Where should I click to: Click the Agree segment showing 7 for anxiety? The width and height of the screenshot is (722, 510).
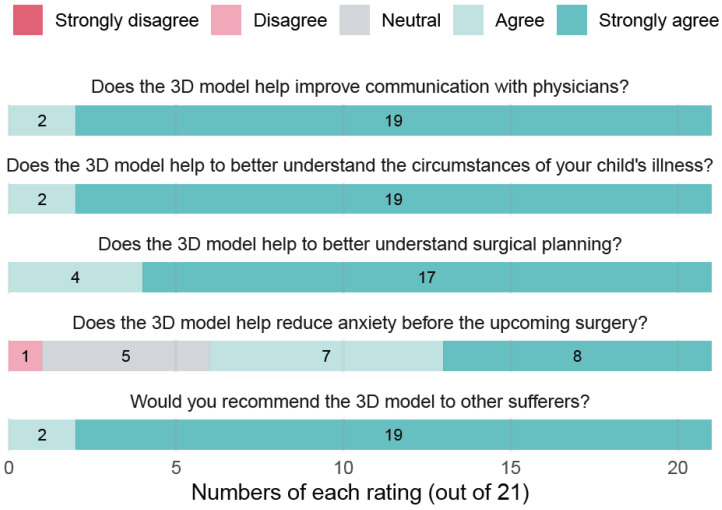coord(326,356)
